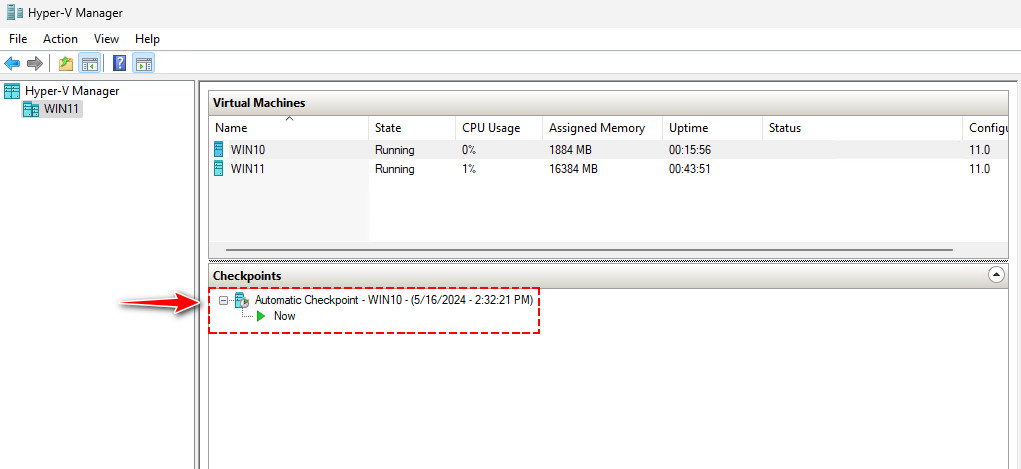Click the blue Help toolbar icon

pos(120,63)
